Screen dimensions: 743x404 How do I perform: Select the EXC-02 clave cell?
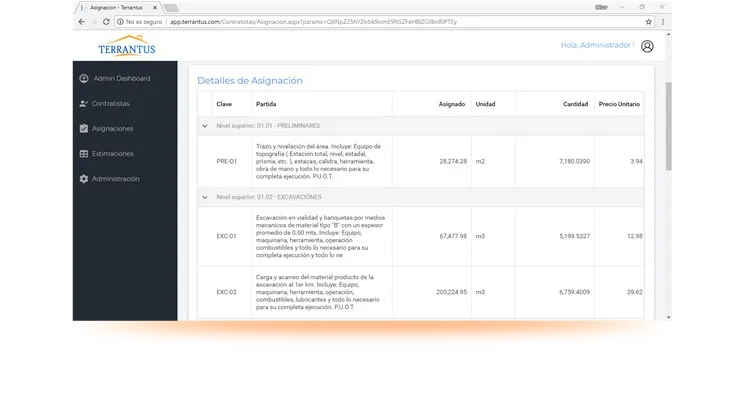click(227, 292)
